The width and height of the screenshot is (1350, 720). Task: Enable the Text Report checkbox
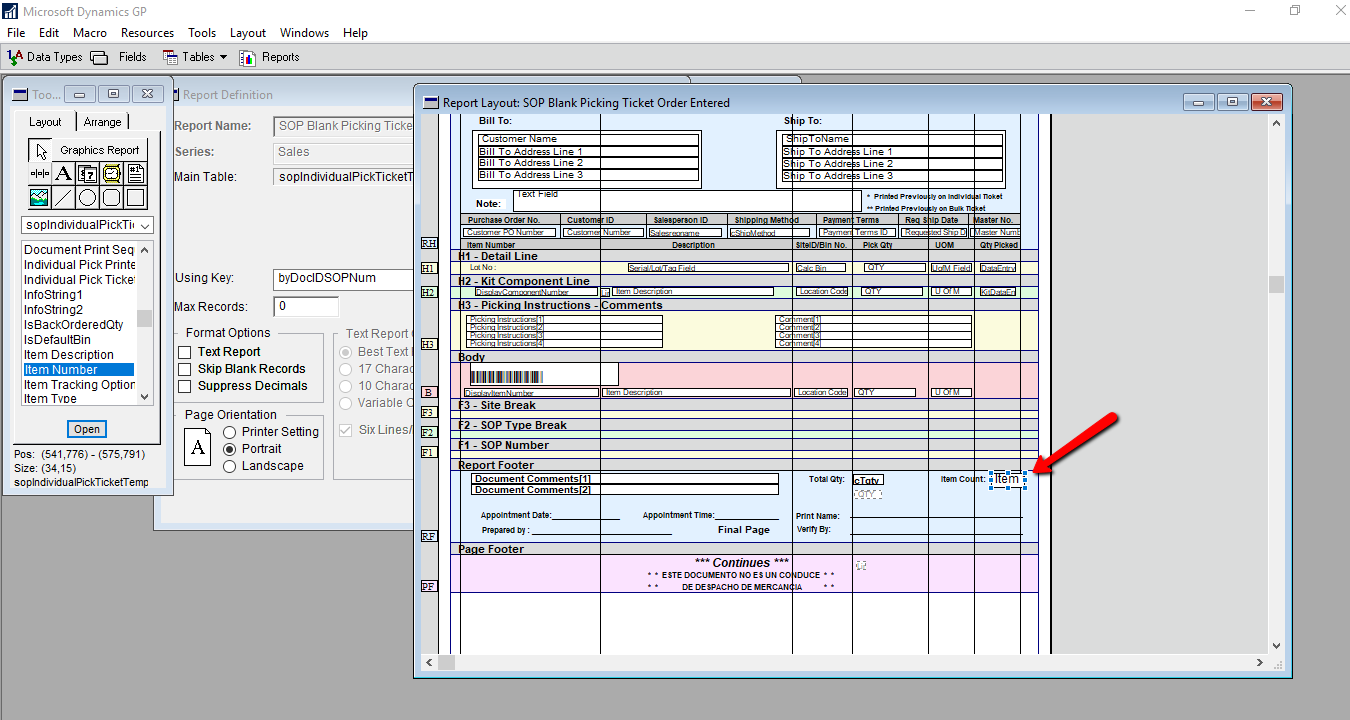tap(184, 352)
